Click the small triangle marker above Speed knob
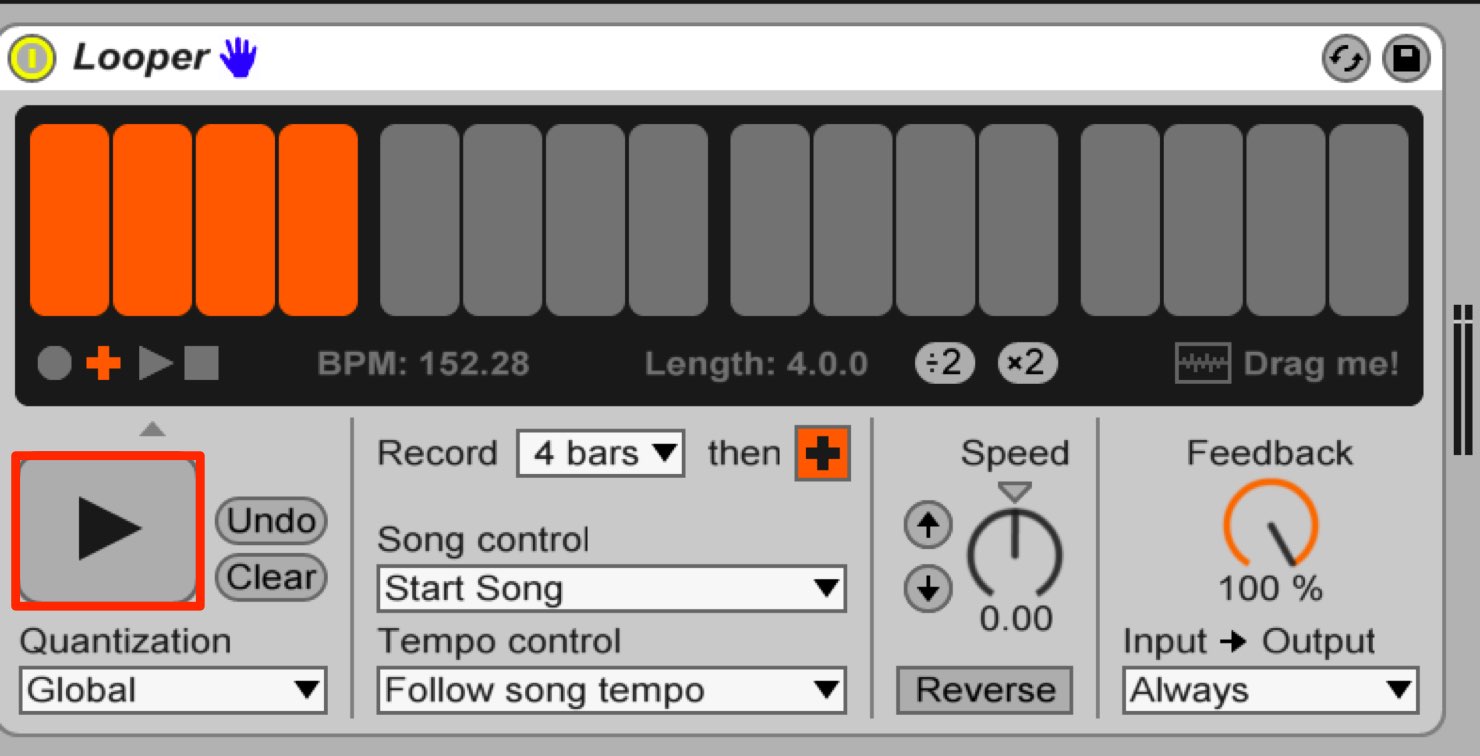The height and width of the screenshot is (756, 1480). (x=1015, y=491)
